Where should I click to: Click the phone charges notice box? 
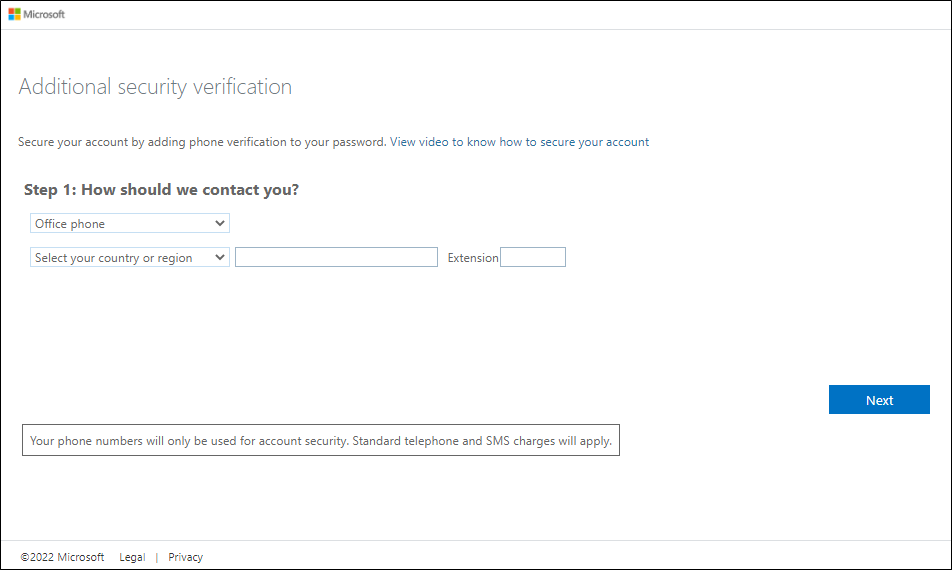coord(321,440)
